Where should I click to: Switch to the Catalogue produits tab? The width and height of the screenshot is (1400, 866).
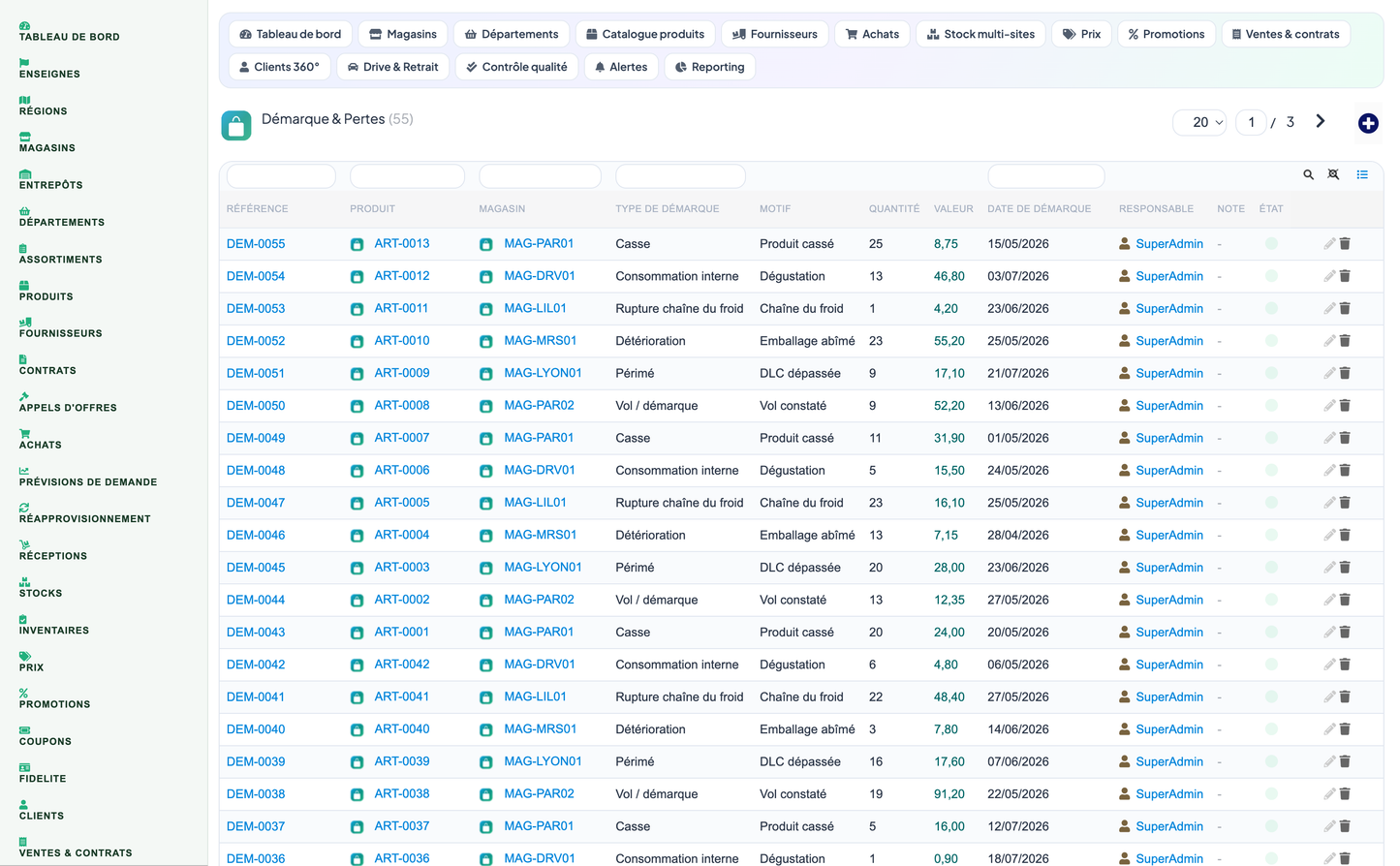pyautogui.click(x=645, y=34)
